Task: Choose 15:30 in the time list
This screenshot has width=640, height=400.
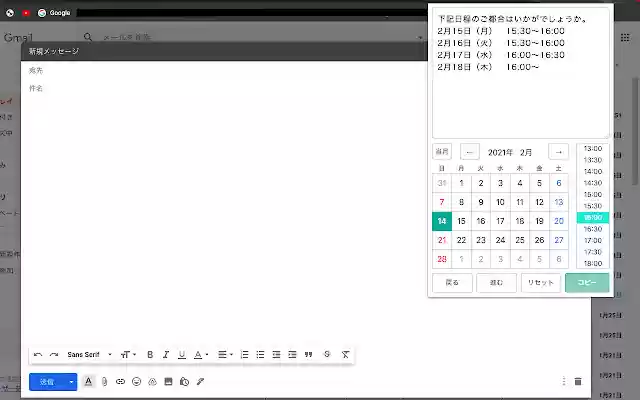Action: point(593,206)
